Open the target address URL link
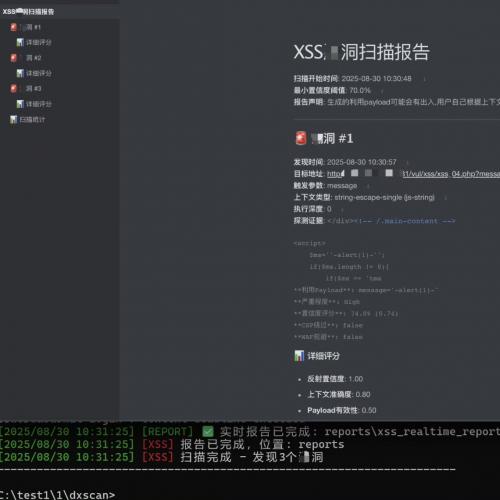 tap(413, 174)
